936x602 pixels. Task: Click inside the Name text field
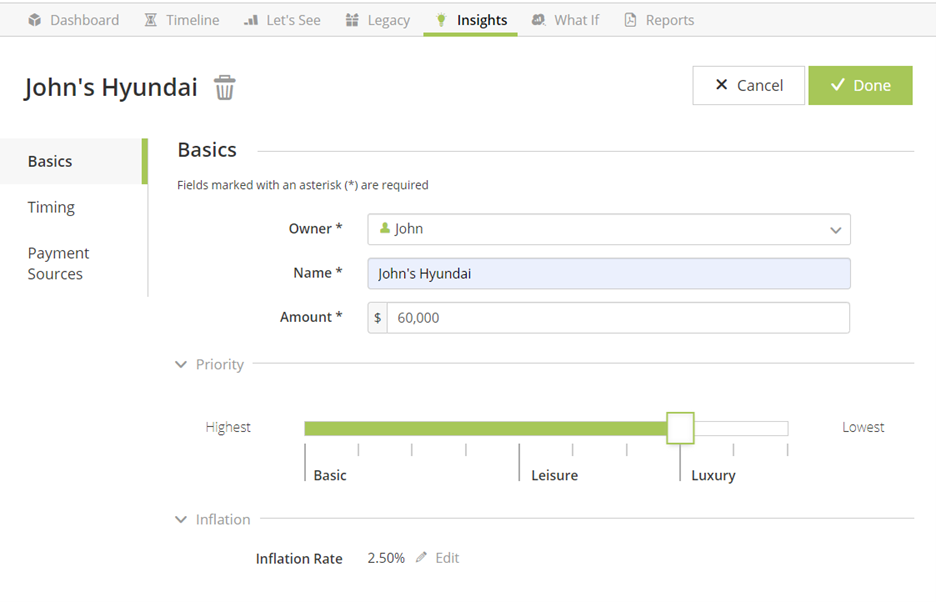[x=608, y=274]
